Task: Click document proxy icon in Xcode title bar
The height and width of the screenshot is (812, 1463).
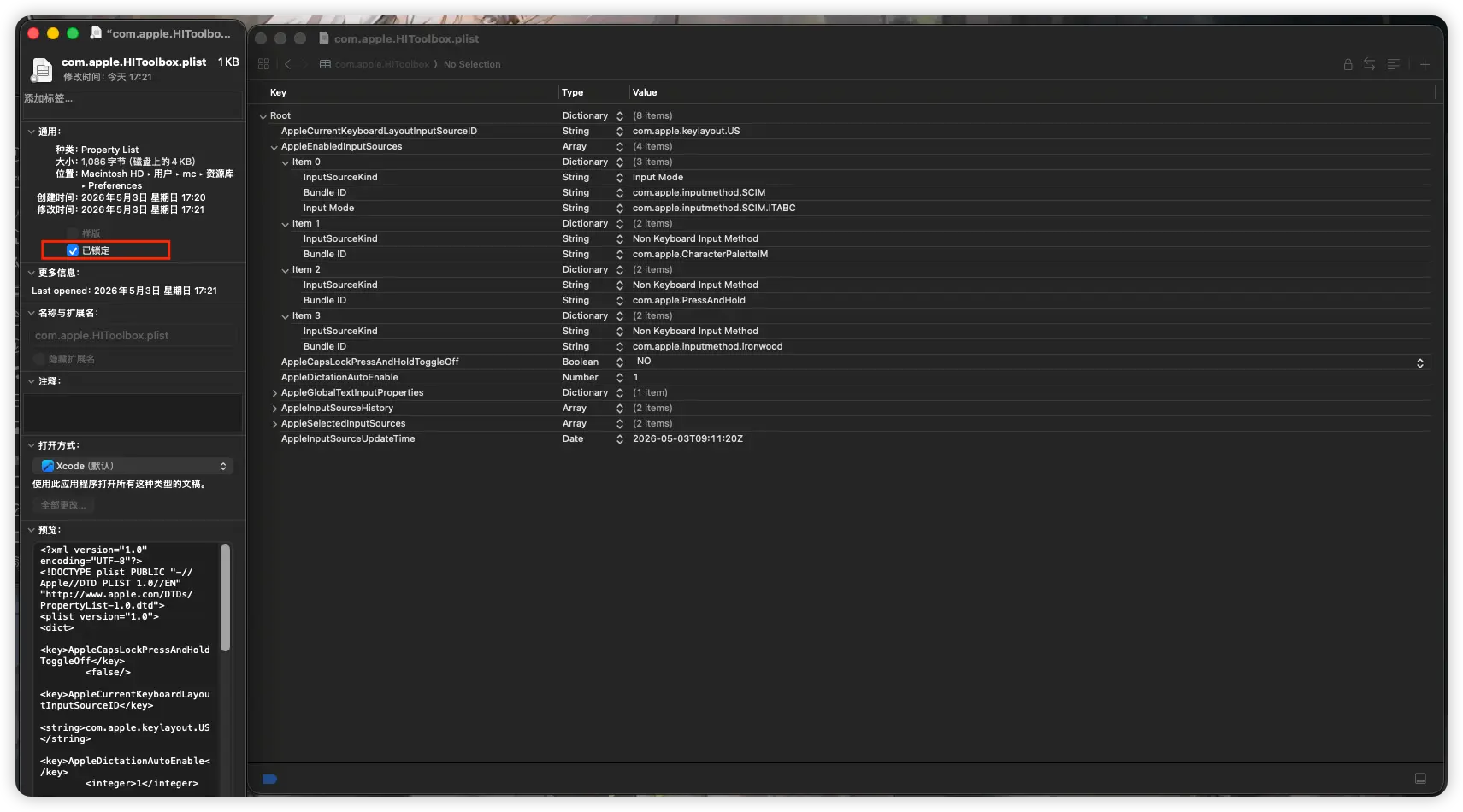Action: (324, 38)
